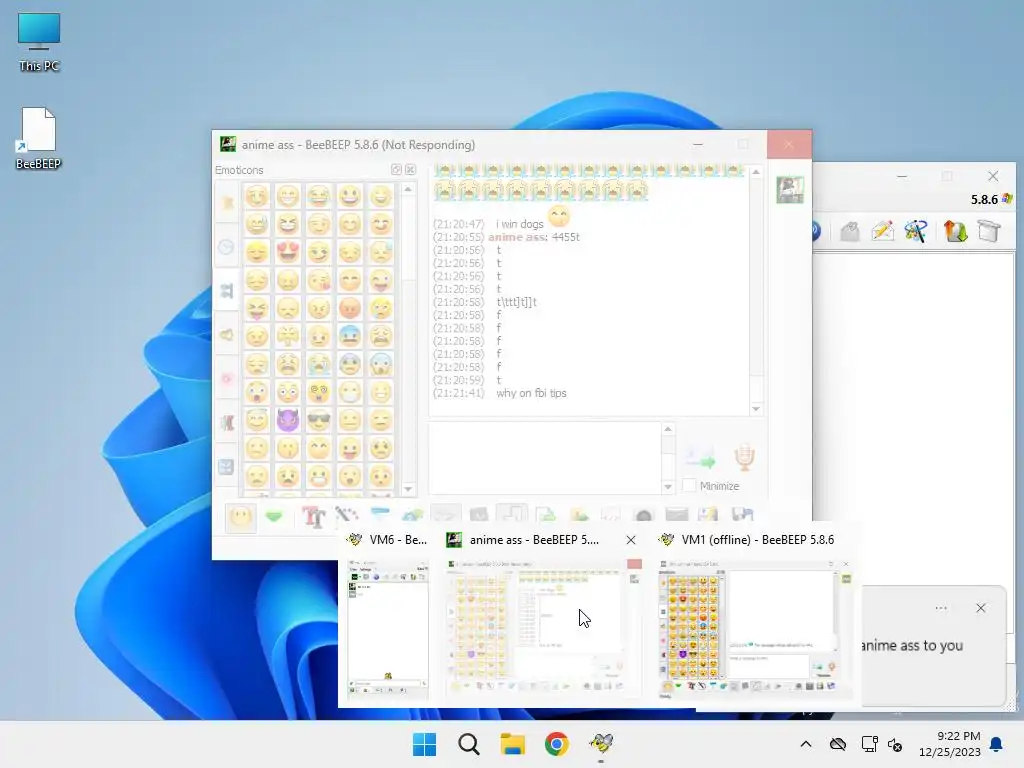
Task: Click the 'anime ass' sender name
Action: [x=517, y=237]
